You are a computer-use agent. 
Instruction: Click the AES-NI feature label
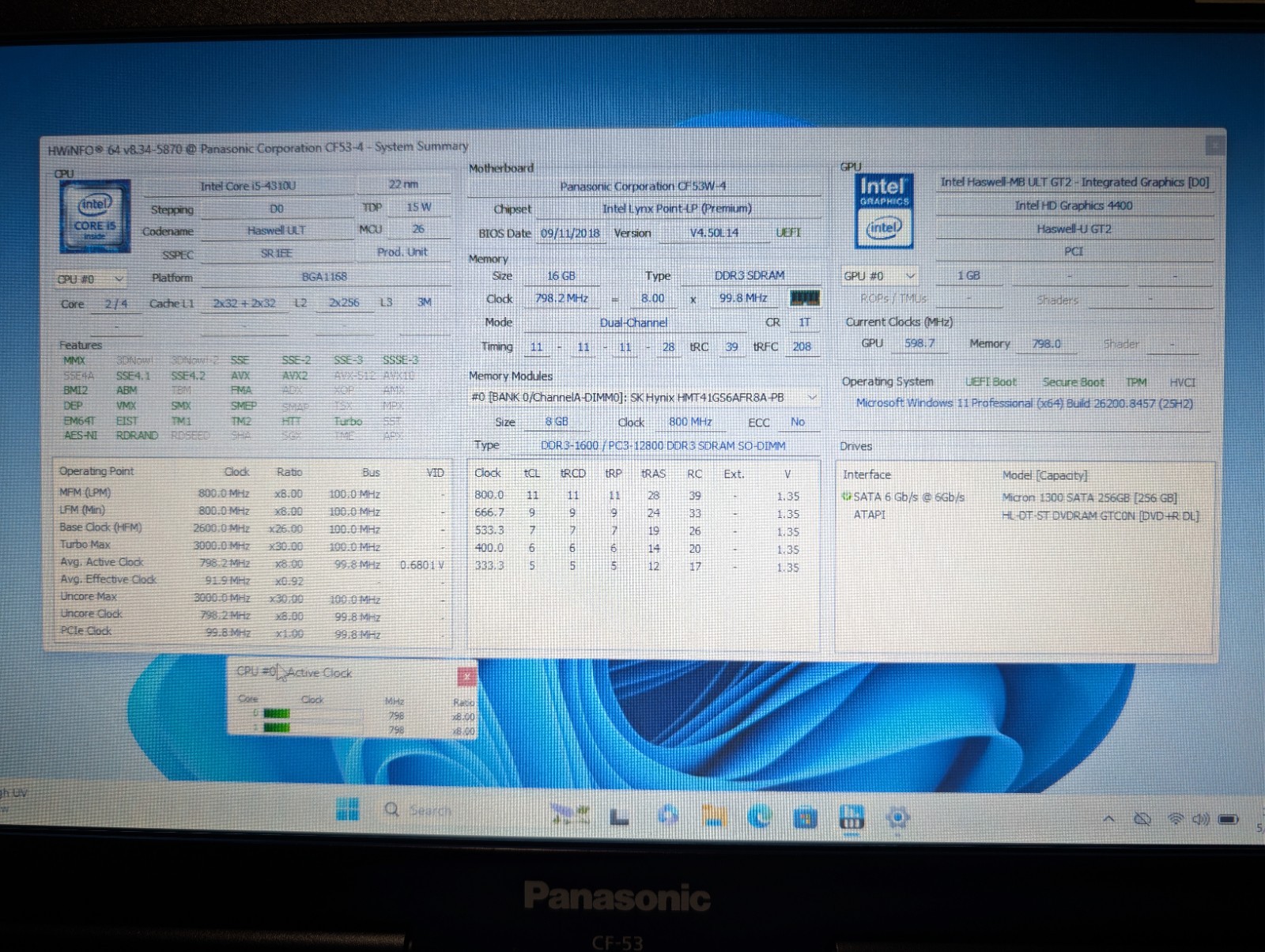click(81, 435)
